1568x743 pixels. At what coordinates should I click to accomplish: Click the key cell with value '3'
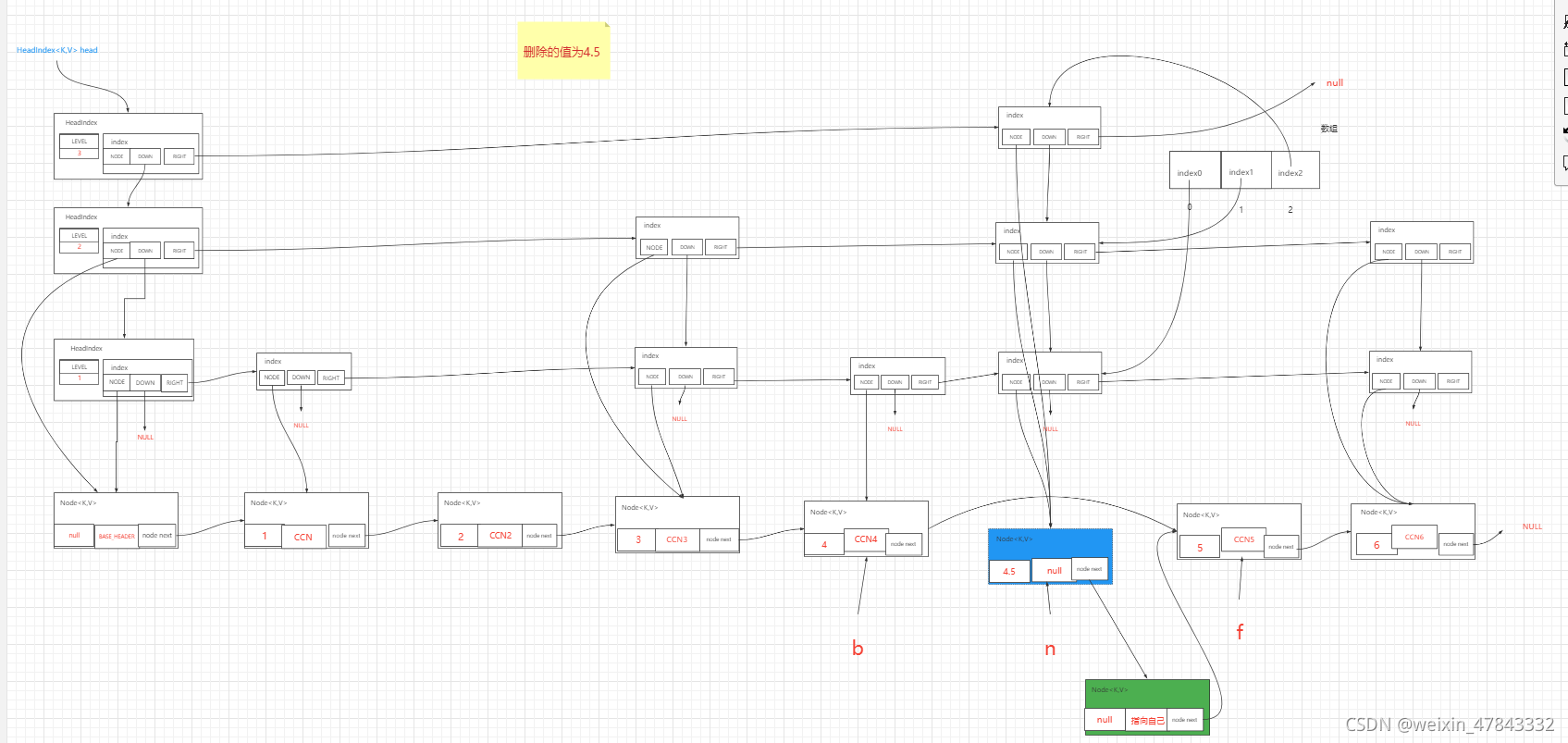(x=638, y=539)
